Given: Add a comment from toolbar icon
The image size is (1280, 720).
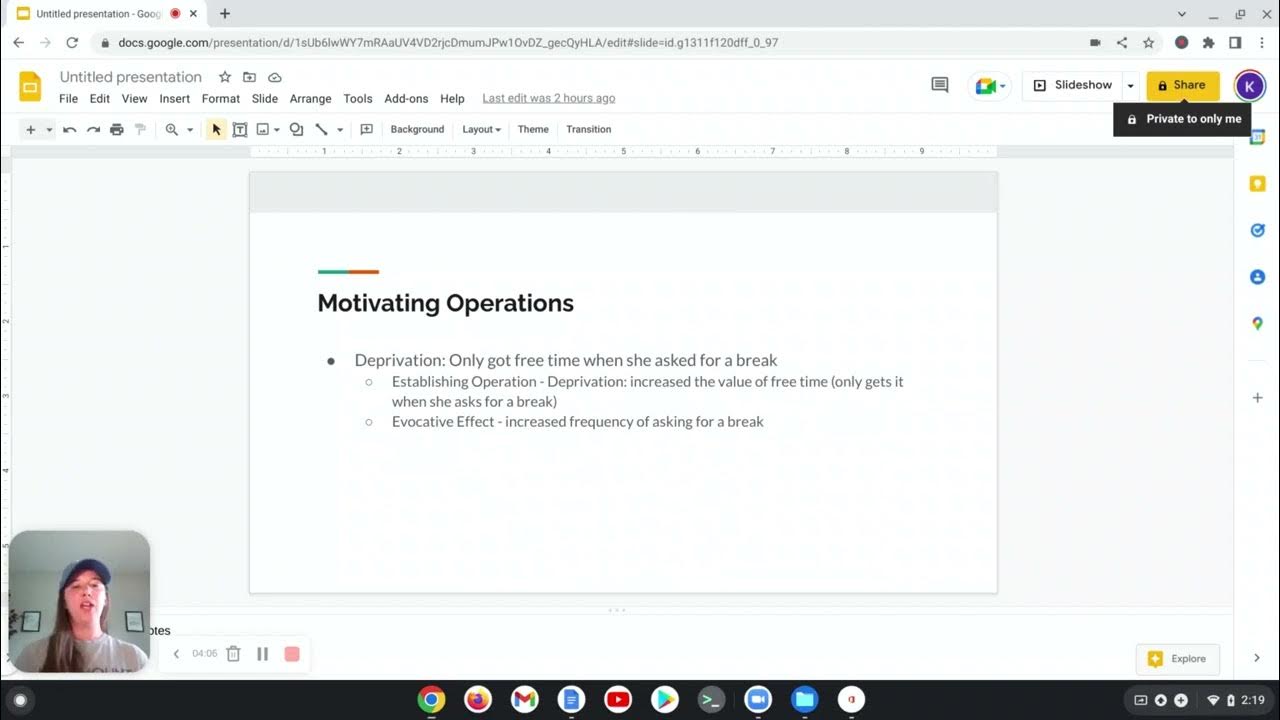Looking at the screenshot, I should pos(366,129).
